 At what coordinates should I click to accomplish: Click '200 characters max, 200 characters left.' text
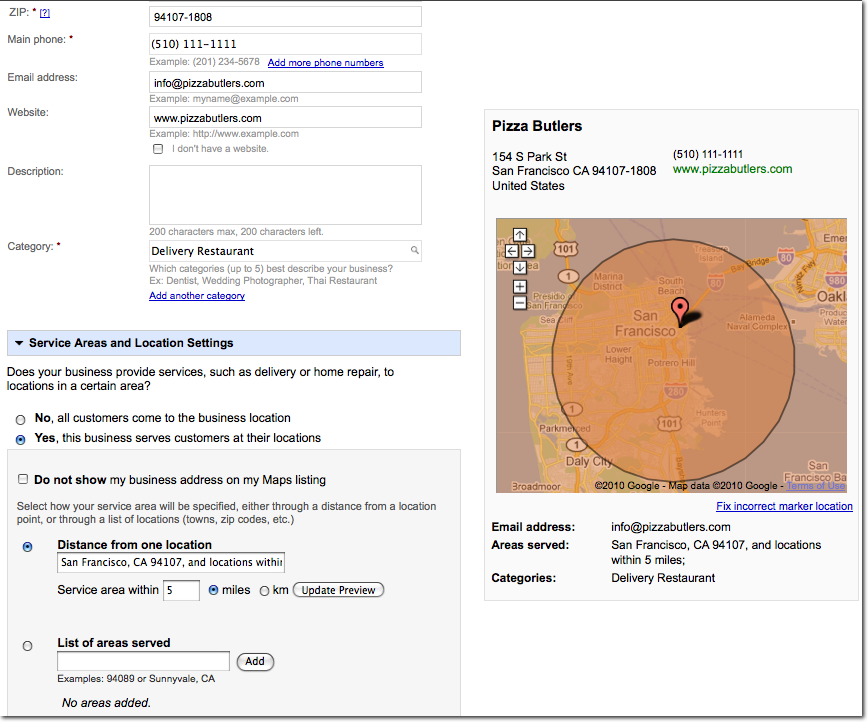coord(236,231)
